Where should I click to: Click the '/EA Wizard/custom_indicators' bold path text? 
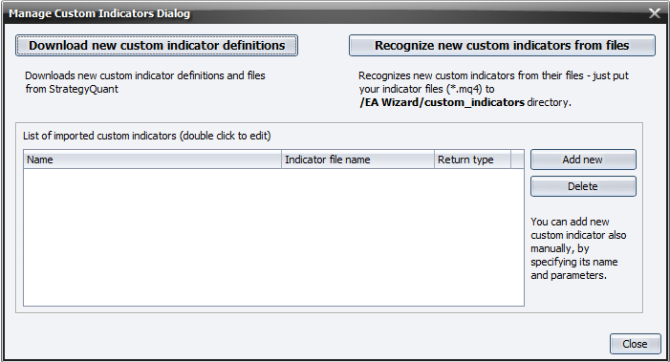[442, 103]
